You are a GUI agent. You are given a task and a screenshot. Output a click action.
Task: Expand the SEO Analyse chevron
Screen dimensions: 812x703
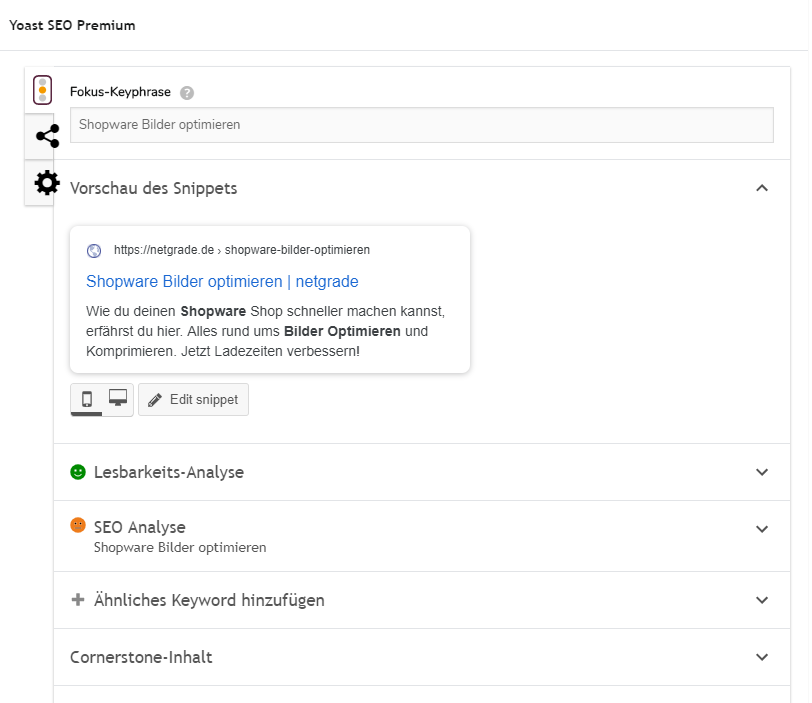point(762,529)
